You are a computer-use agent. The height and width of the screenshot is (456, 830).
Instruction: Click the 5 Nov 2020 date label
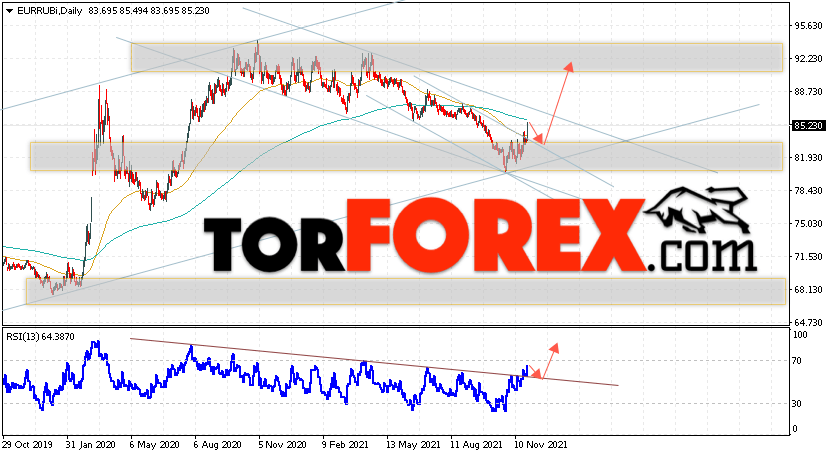(x=281, y=444)
